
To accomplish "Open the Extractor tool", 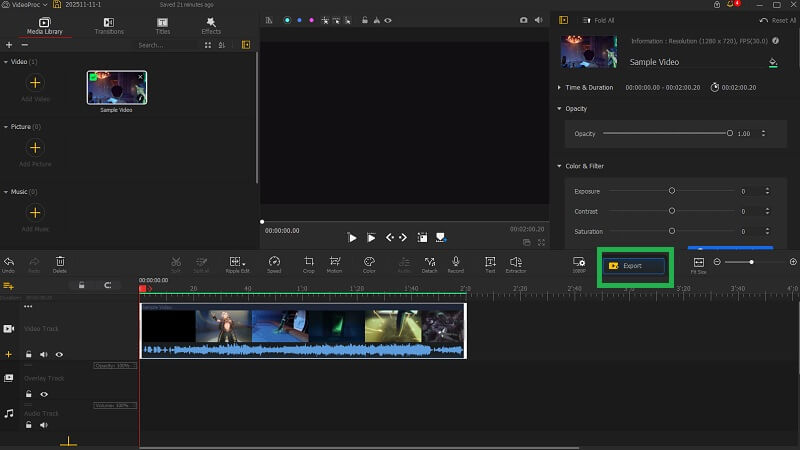I will (516, 263).
